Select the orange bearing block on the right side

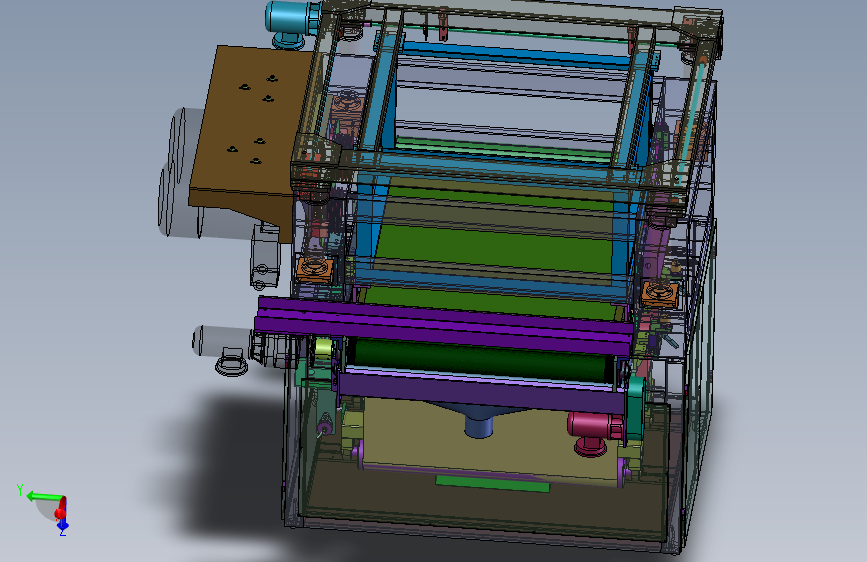point(660,293)
